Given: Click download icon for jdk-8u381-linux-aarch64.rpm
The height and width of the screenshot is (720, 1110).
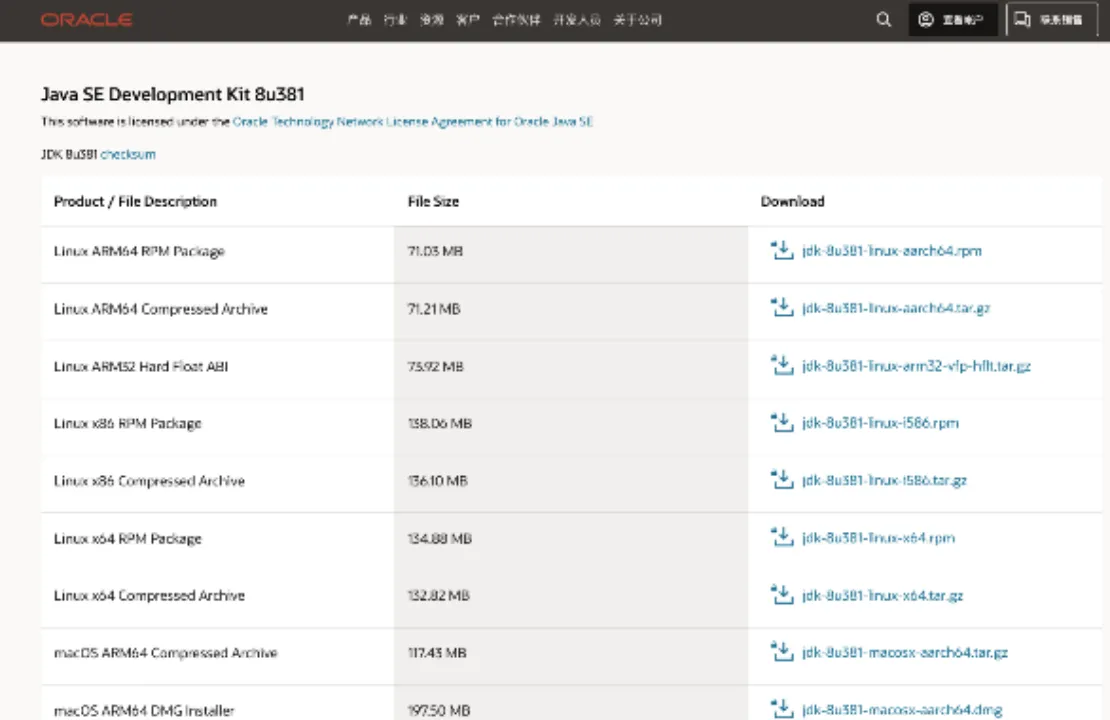Looking at the screenshot, I should pos(781,250).
